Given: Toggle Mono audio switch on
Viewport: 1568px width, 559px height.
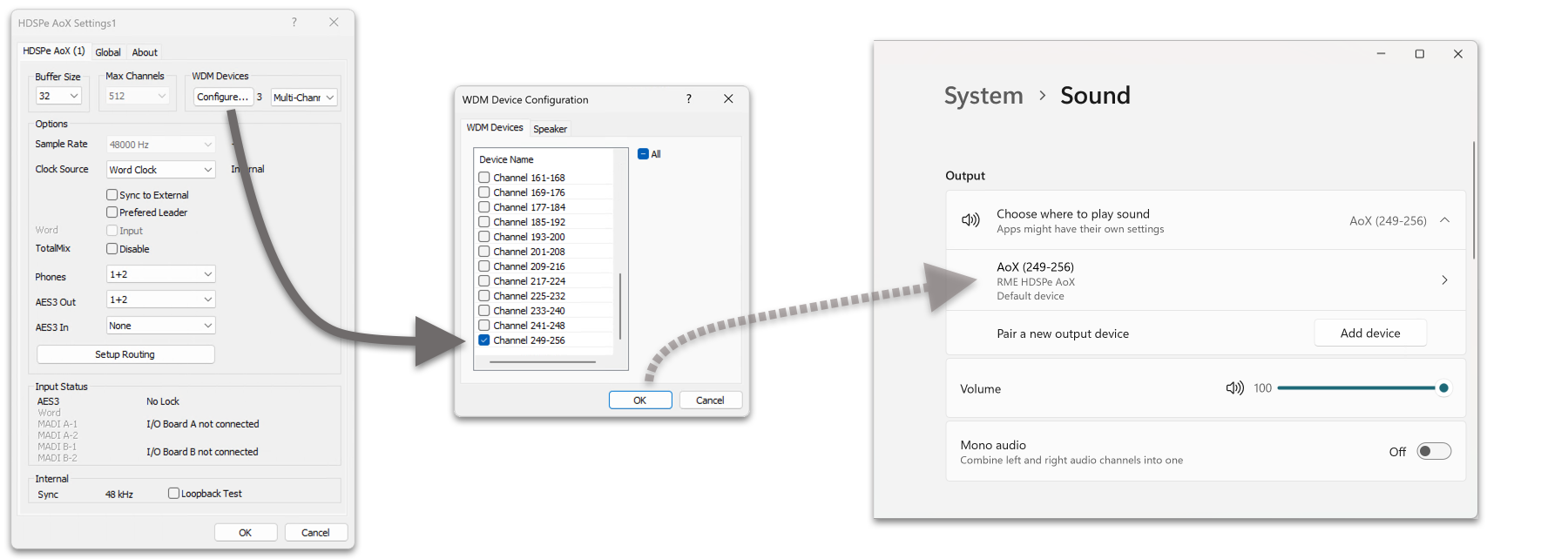Looking at the screenshot, I should (x=1433, y=451).
